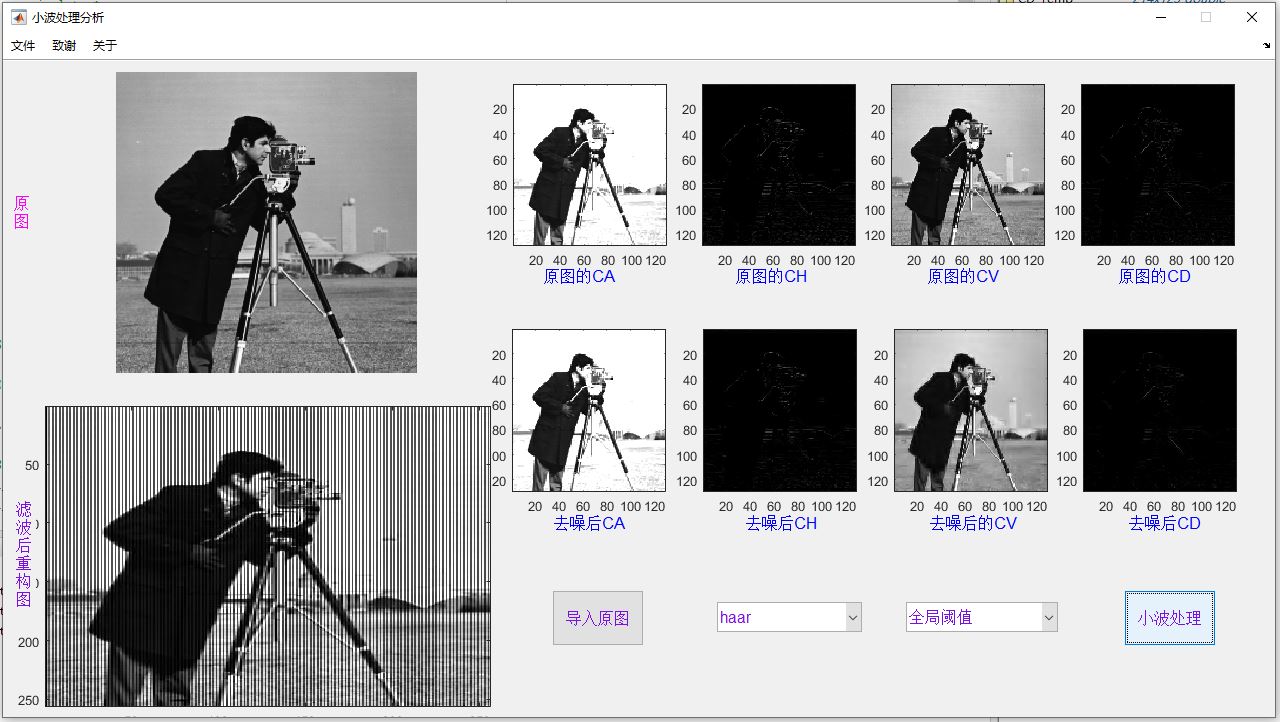The image size is (1280, 722).
Task: Click the 小波处理 button
Action: pos(1169,618)
